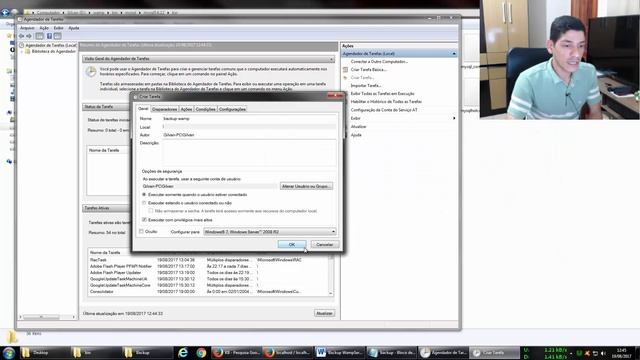The height and width of the screenshot is (360, 640).
Task: Go back with the toolbar back arrow
Action: (x=22, y=36)
